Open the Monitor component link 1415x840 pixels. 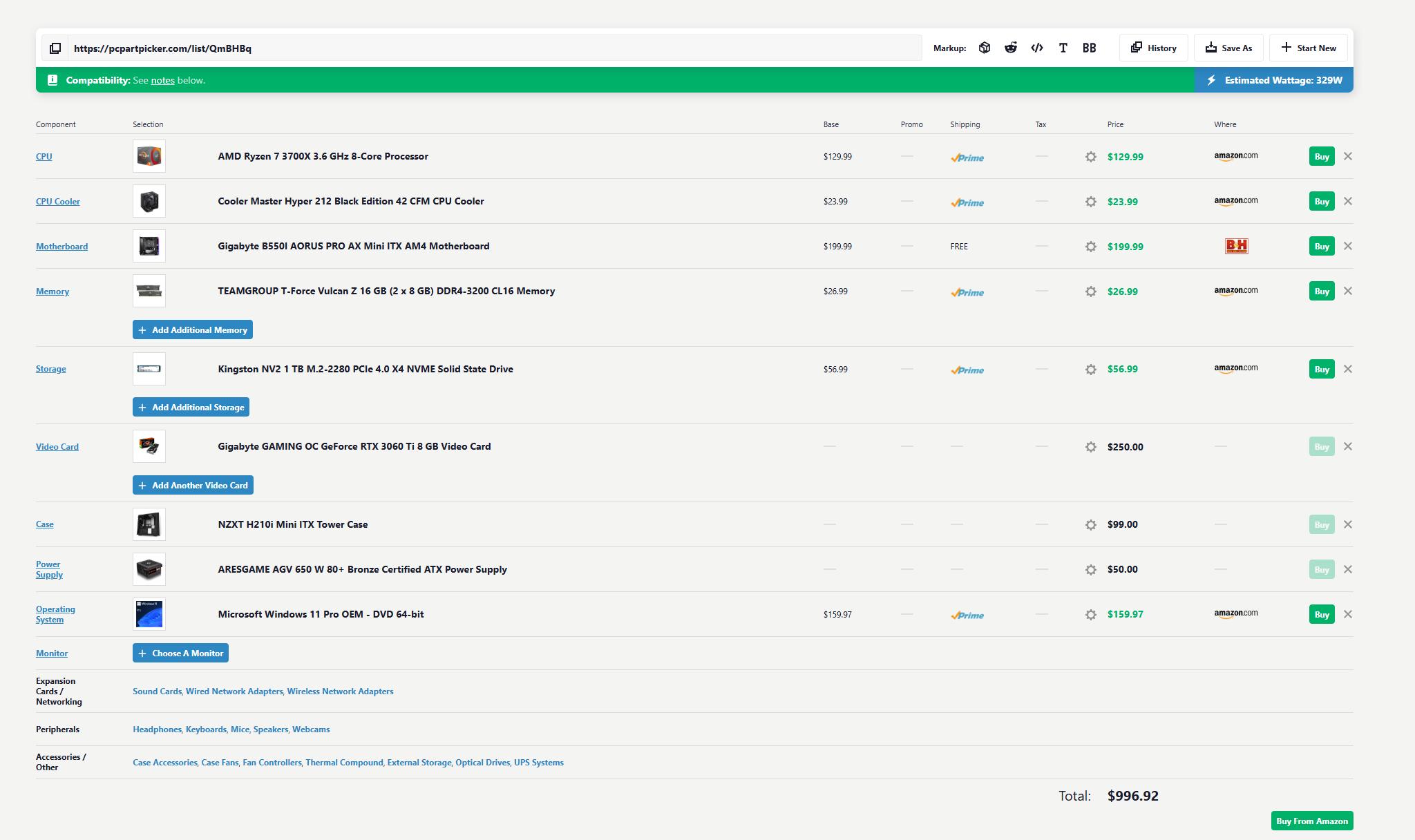click(x=52, y=653)
